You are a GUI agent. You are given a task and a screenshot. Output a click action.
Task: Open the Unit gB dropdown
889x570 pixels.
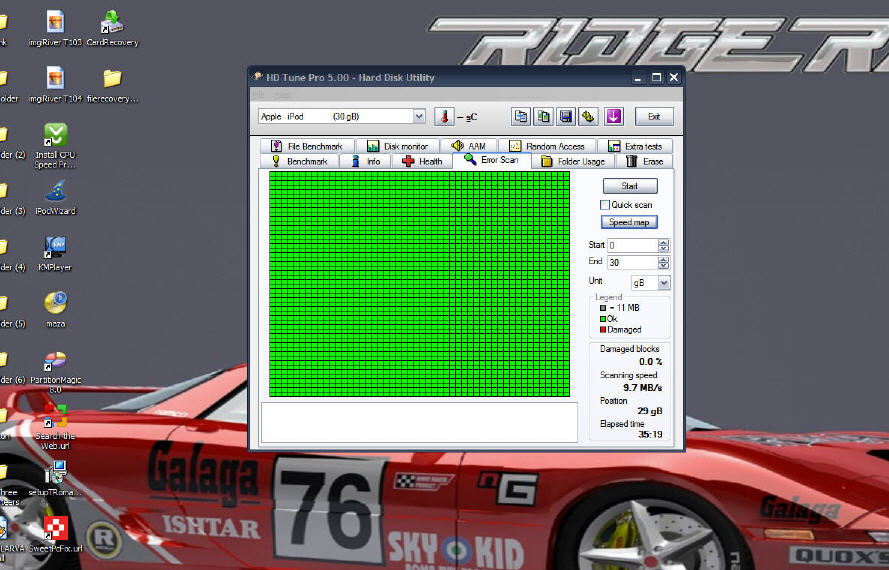[x=664, y=282]
